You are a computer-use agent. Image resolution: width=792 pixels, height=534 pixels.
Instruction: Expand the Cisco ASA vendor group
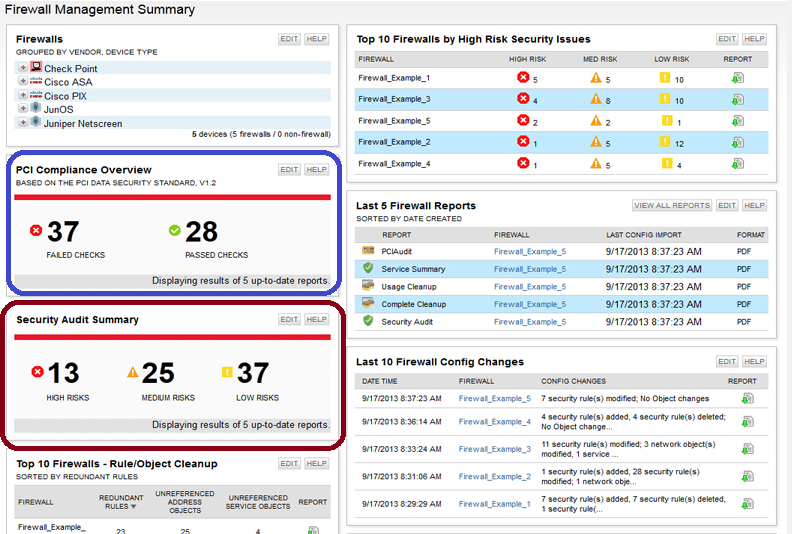click(x=23, y=81)
